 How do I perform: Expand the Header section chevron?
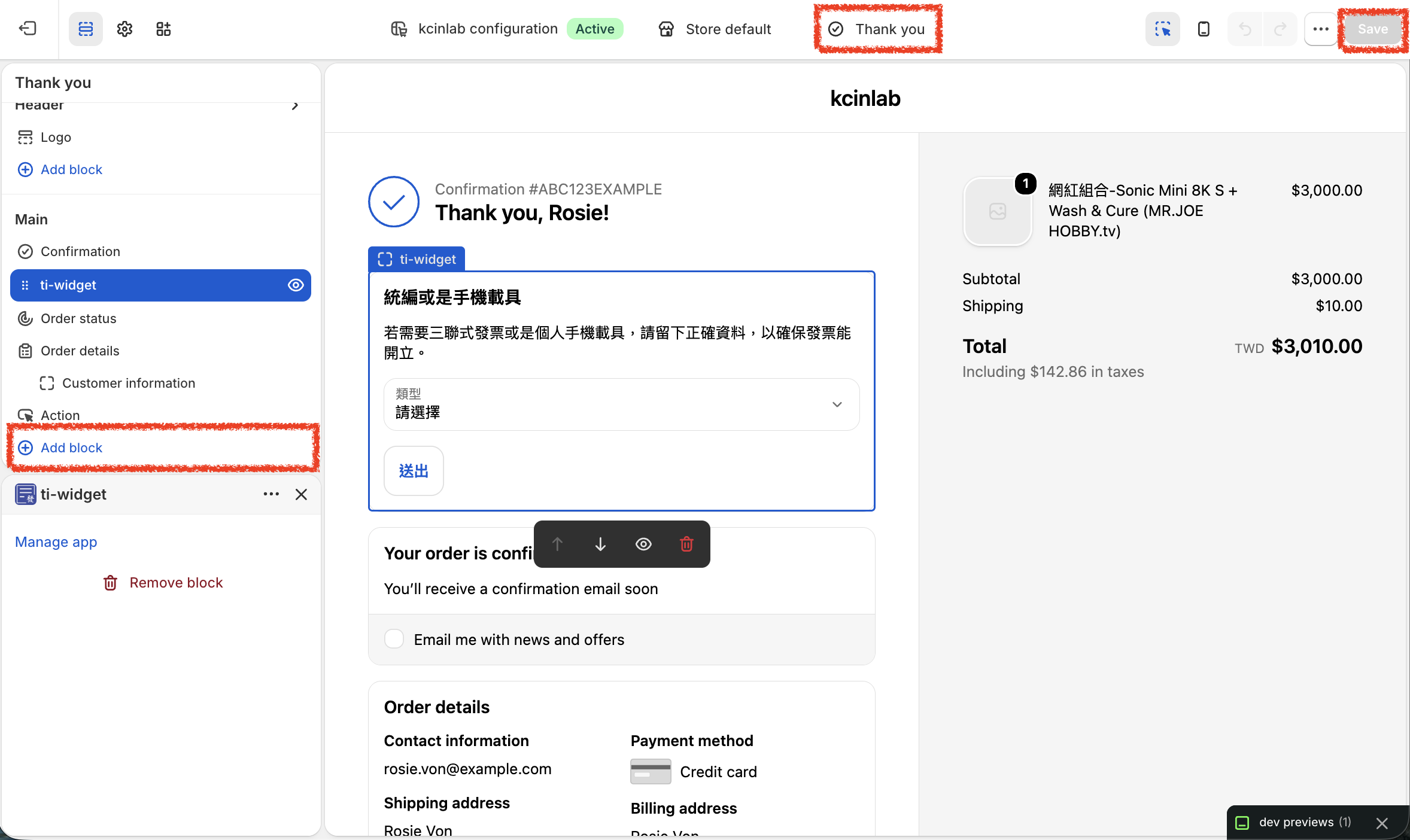coord(294,106)
